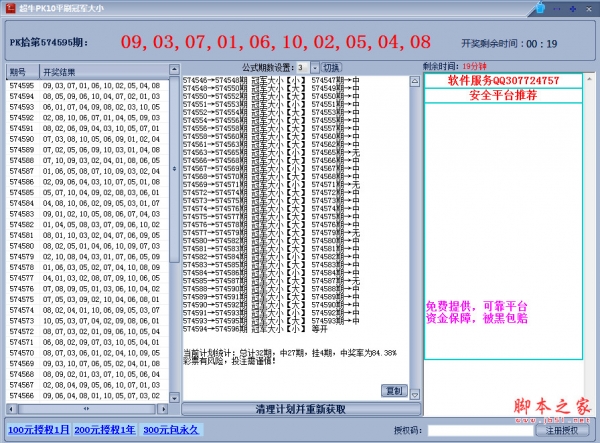Select row for period 574575
600x443 pixels.
click(87, 299)
